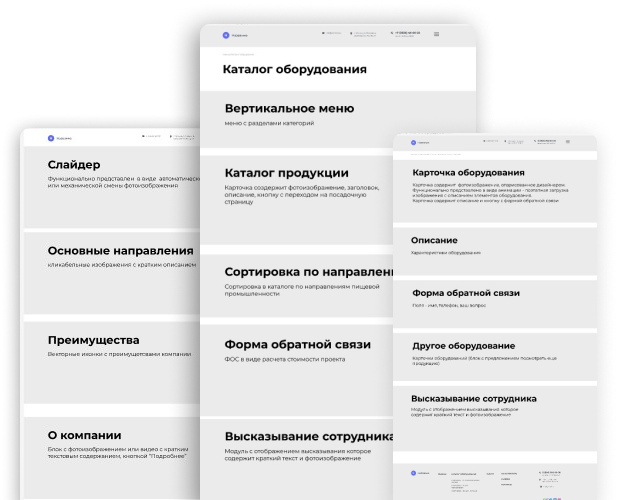Click the «Каталог оборудования» page title

click(294, 70)
